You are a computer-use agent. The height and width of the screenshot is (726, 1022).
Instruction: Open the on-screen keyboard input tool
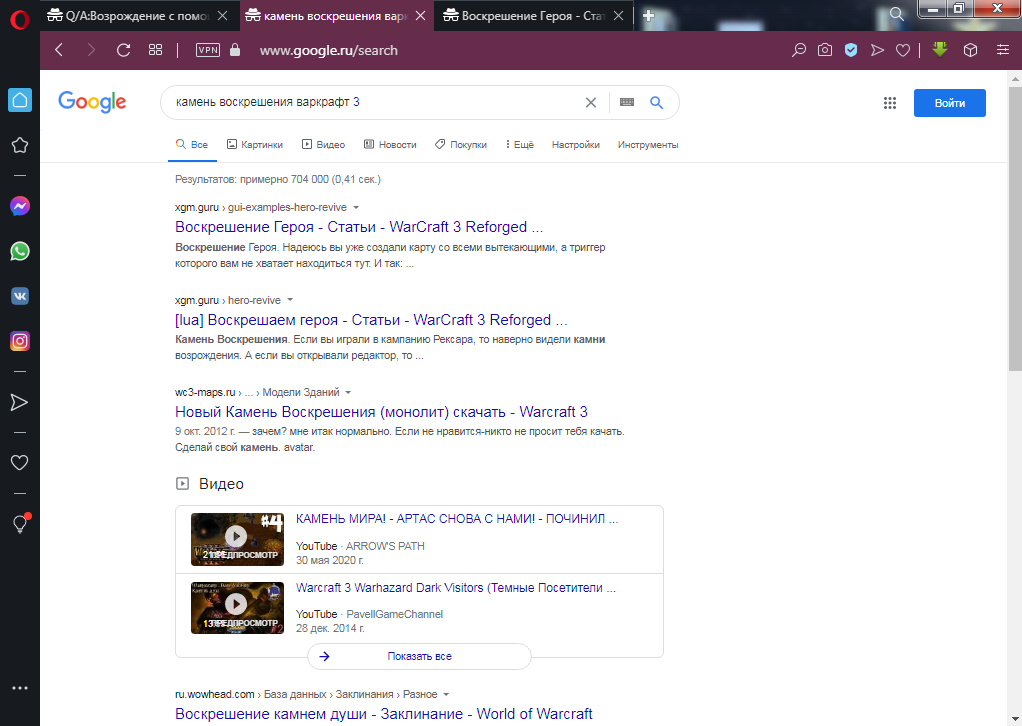click(627, 102)
